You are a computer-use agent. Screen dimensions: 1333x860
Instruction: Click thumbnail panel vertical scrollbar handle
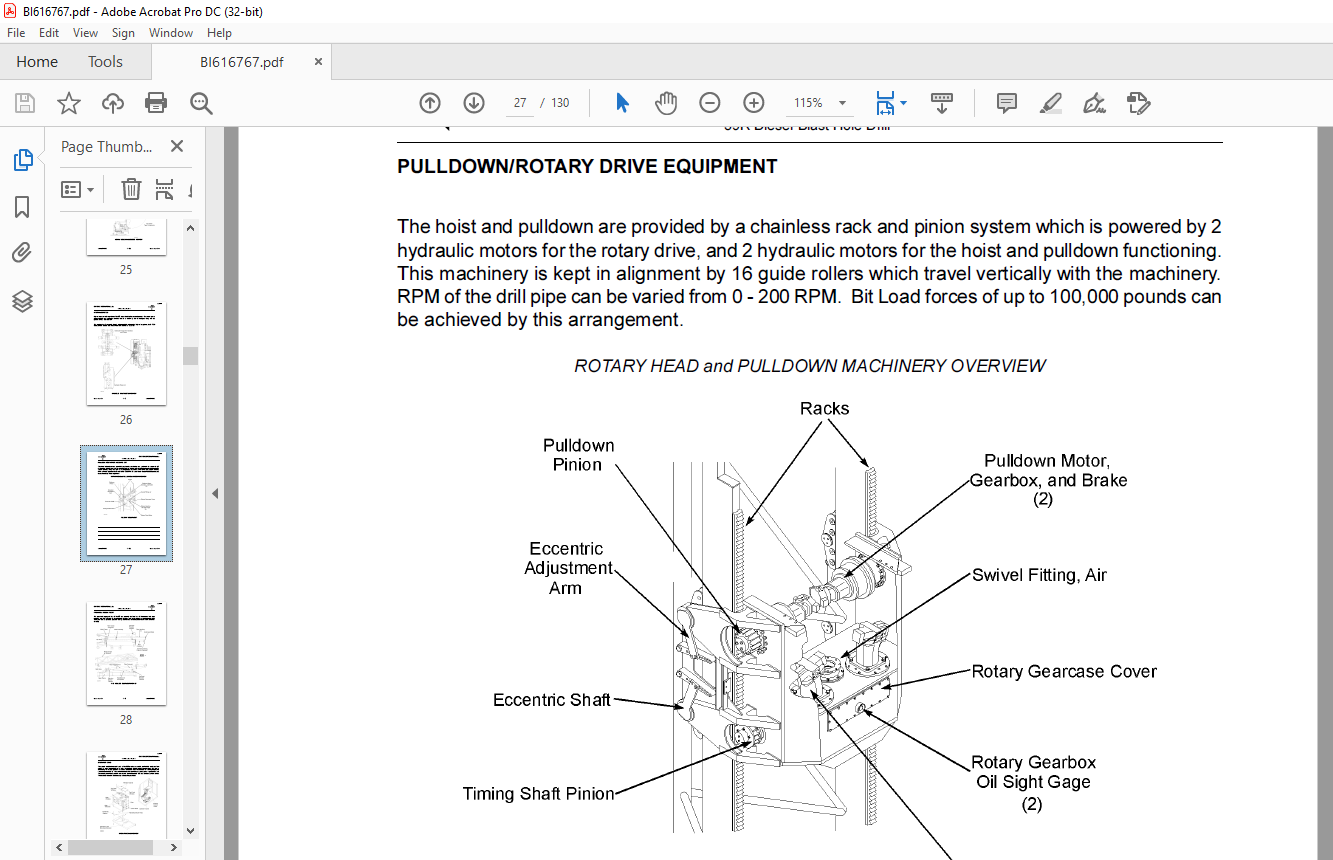(x=190, y=356)
